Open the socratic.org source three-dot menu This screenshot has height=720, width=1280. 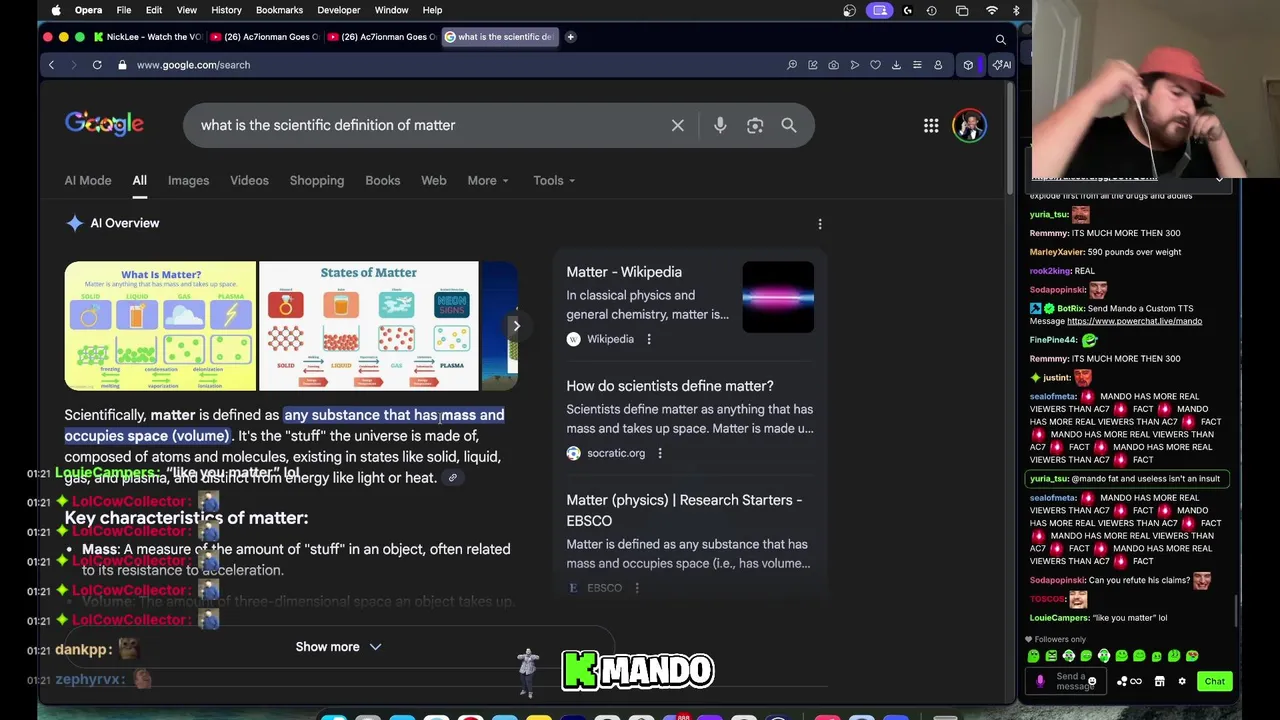tap(660, 453)
